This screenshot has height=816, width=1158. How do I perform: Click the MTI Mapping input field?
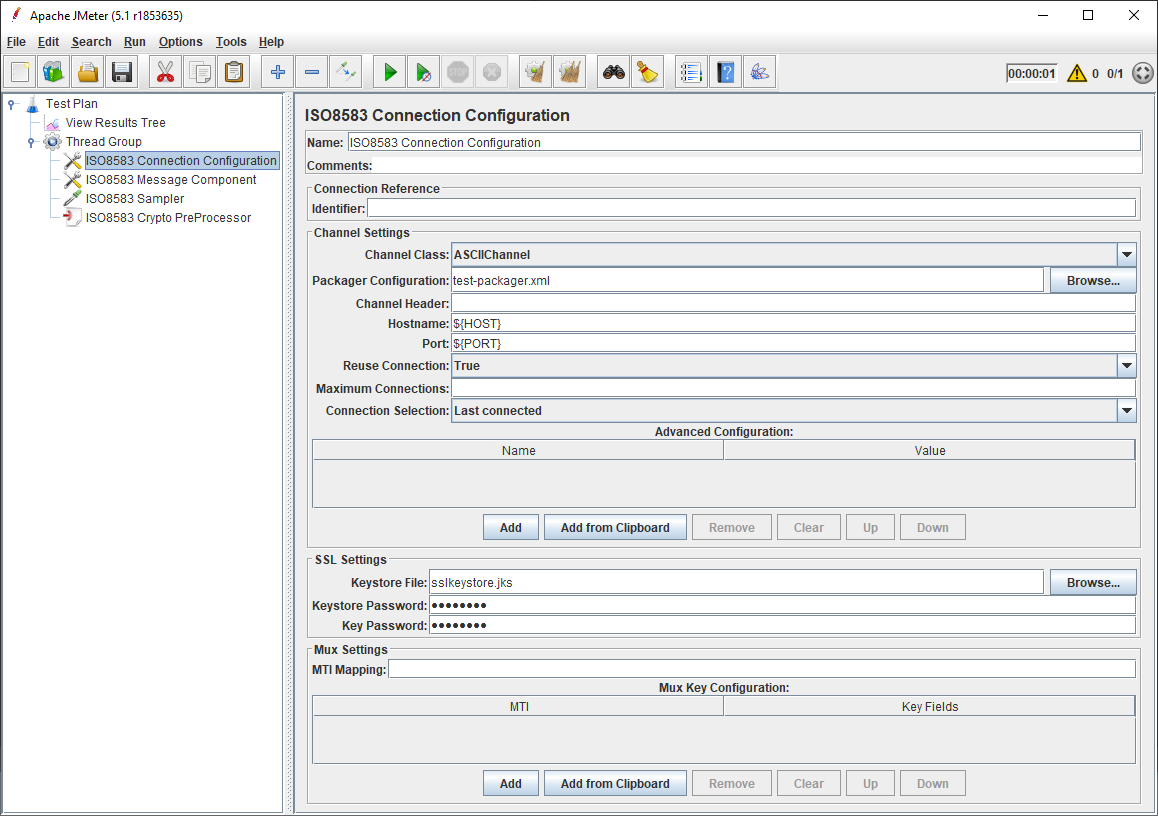pos(762,669)
